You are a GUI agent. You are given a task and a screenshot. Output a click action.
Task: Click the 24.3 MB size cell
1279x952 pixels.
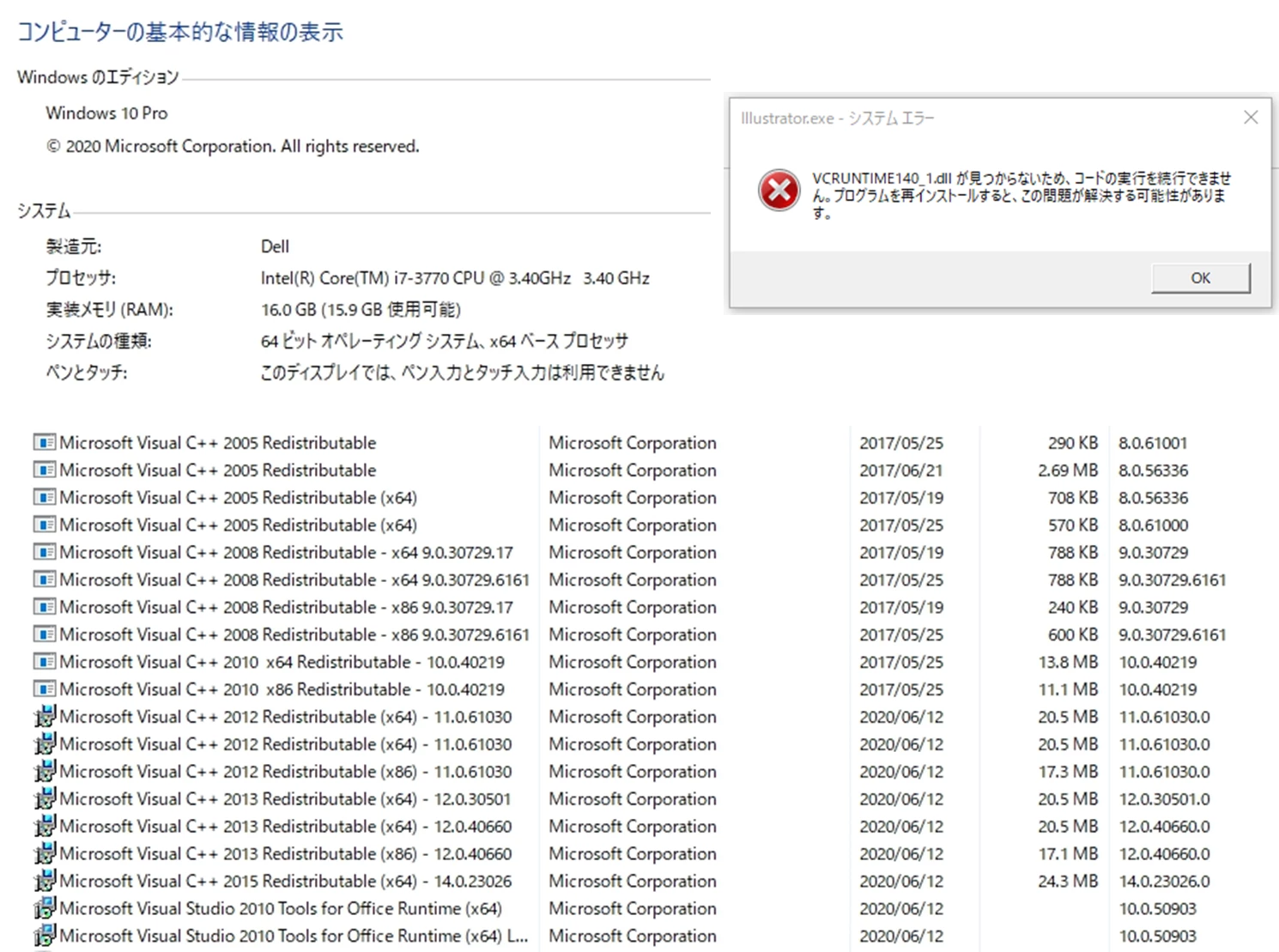(1068, 882)
